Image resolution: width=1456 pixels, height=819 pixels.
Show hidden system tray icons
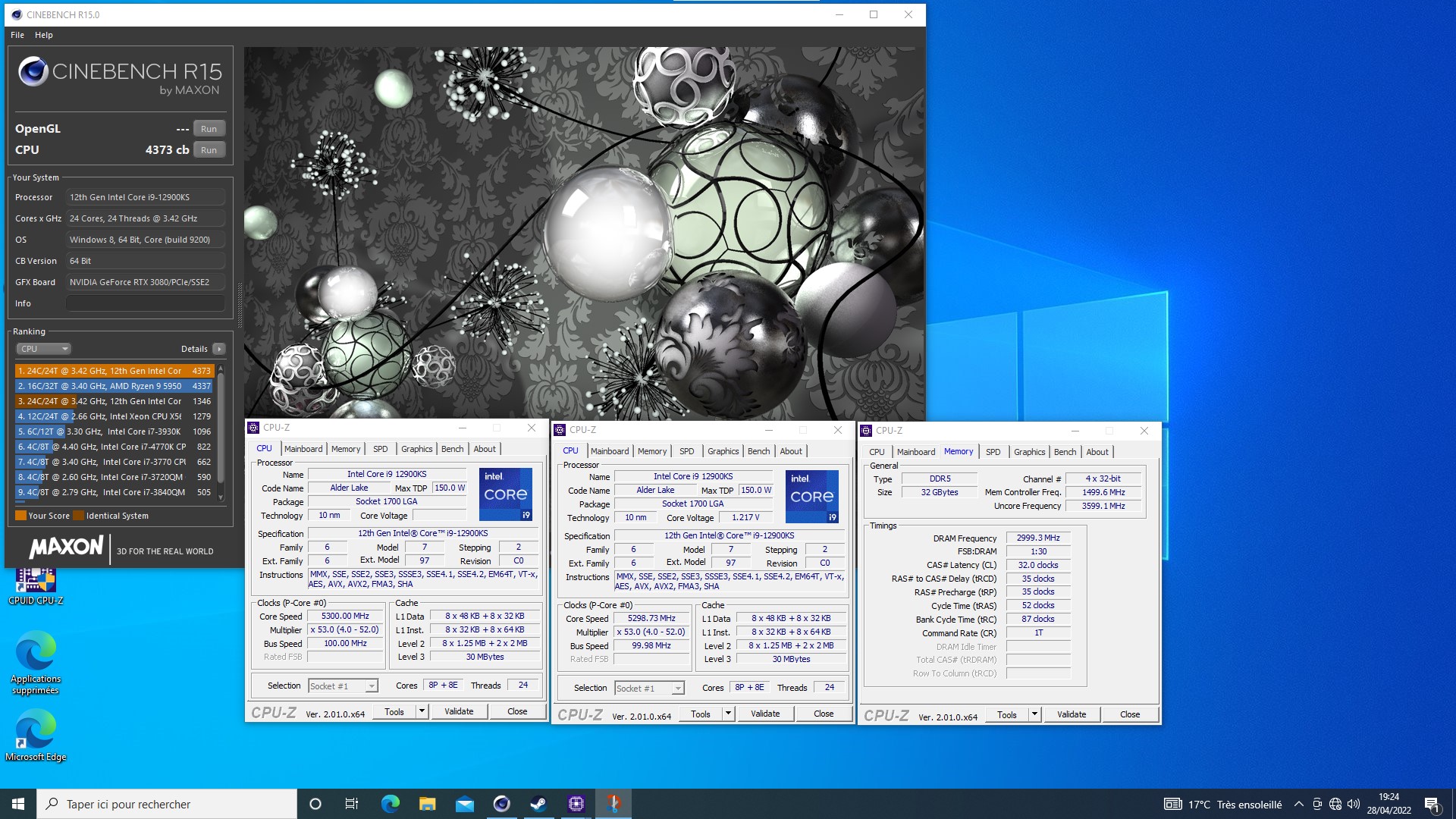pos(1299,804)
